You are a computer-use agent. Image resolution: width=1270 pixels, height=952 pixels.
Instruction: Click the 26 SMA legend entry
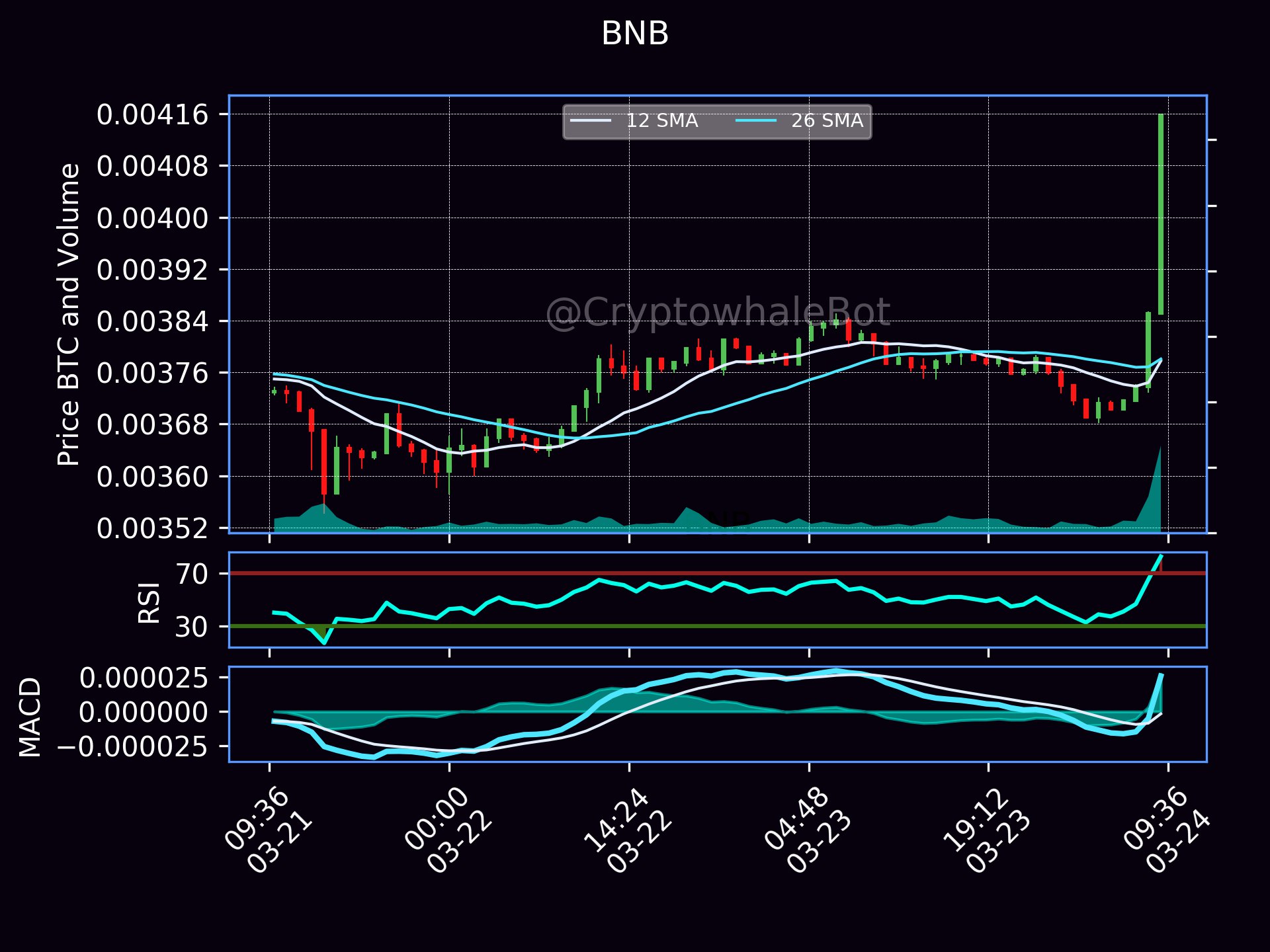point(800,121)
